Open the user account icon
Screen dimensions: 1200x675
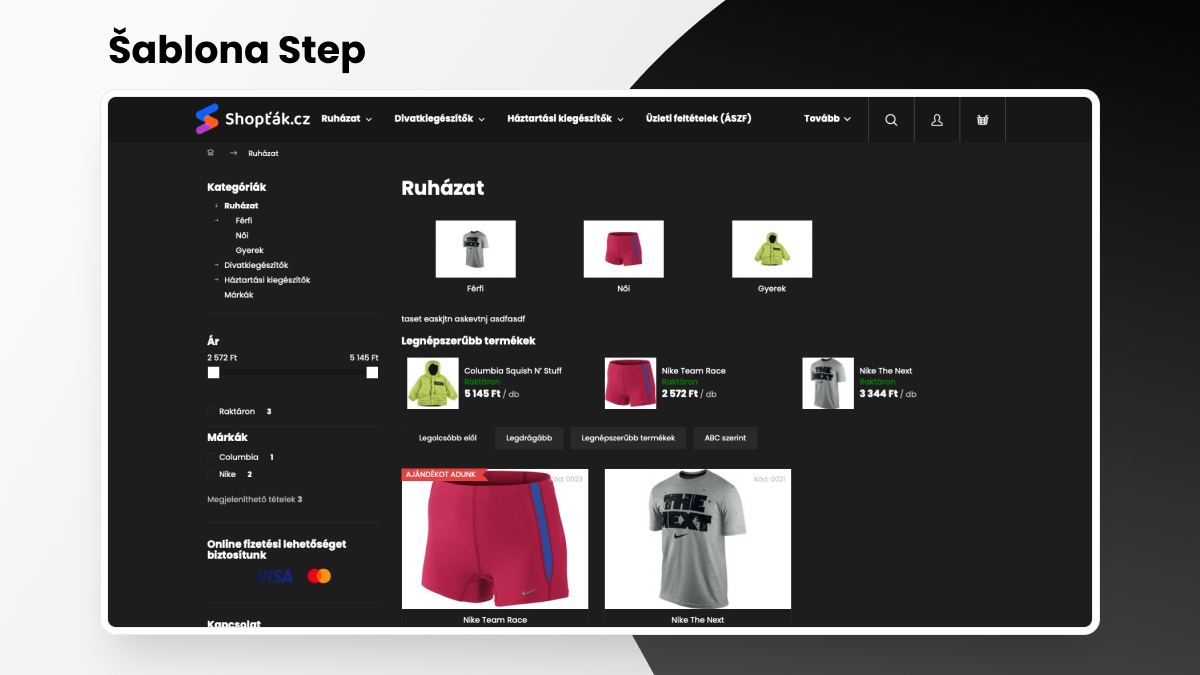[937, 119]
